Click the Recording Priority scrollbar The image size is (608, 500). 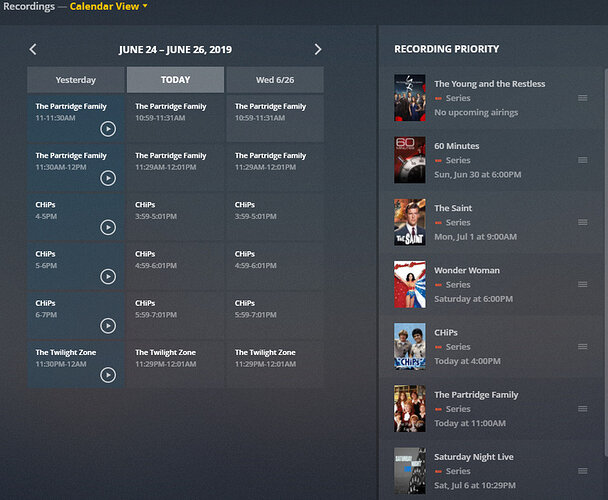(606, 264)
